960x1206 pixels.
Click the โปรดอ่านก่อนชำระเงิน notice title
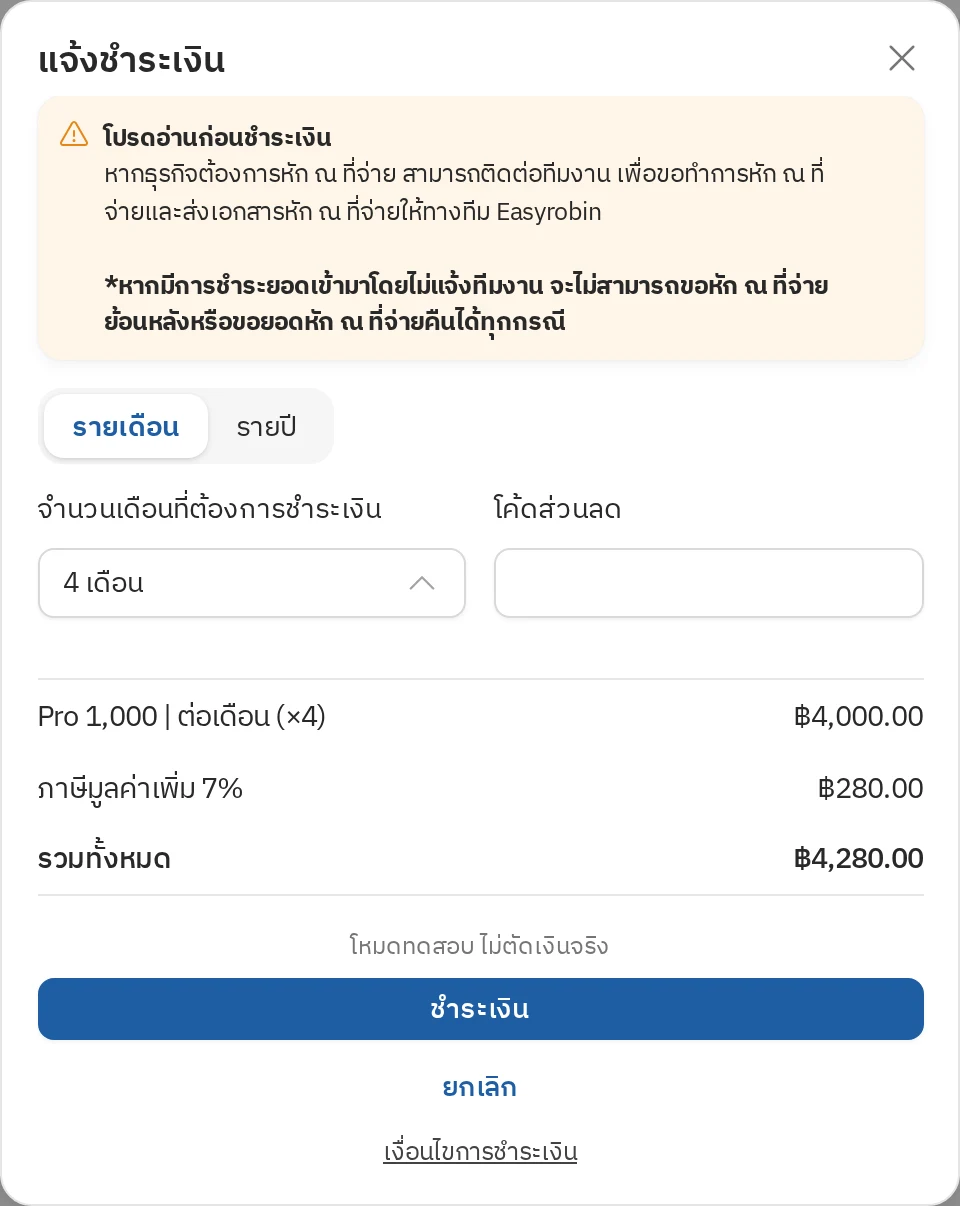(217, 137)
